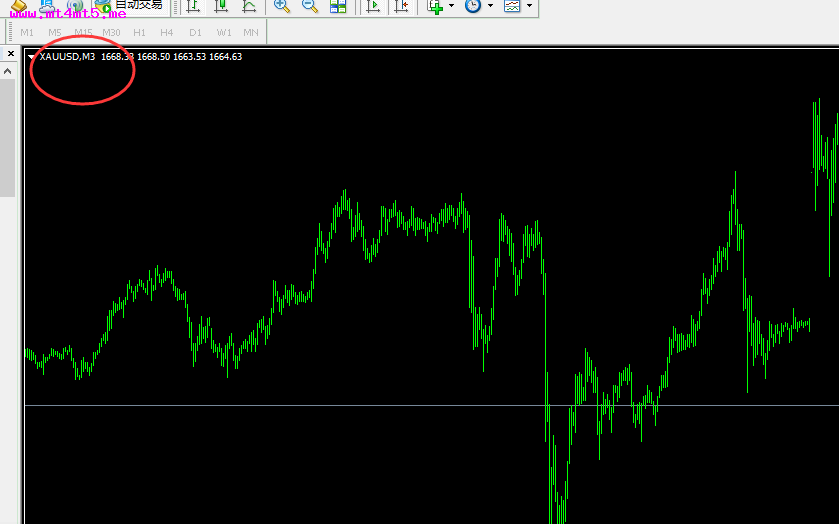Toggle chart shift from right edge
The width and height of the screenshot is (839, 524).
(401, 6)
